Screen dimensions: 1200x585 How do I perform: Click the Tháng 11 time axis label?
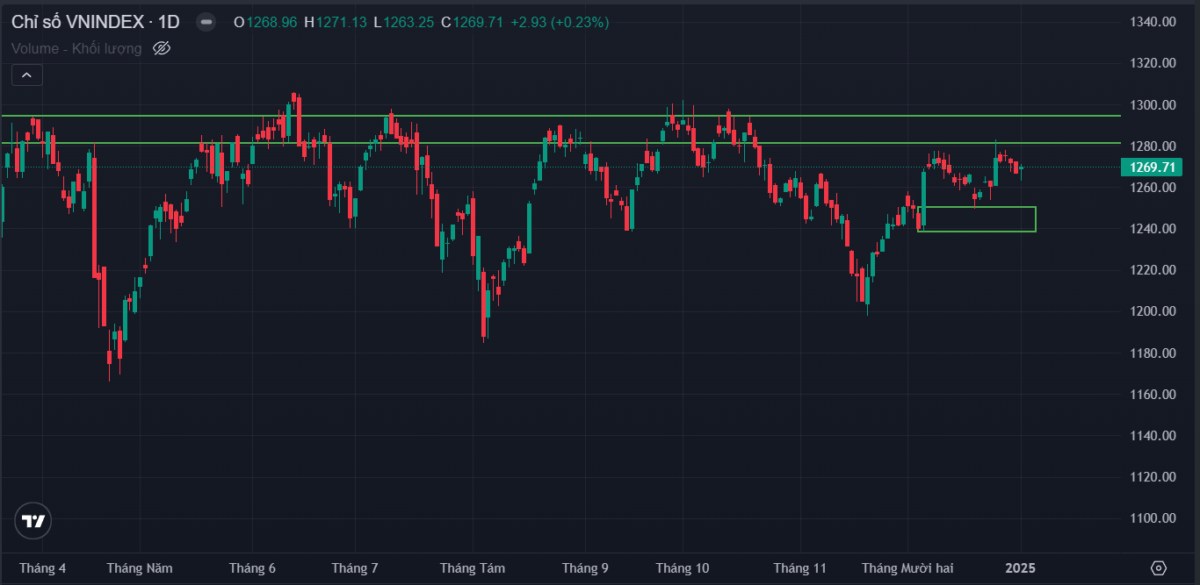(x=800, y=568)
